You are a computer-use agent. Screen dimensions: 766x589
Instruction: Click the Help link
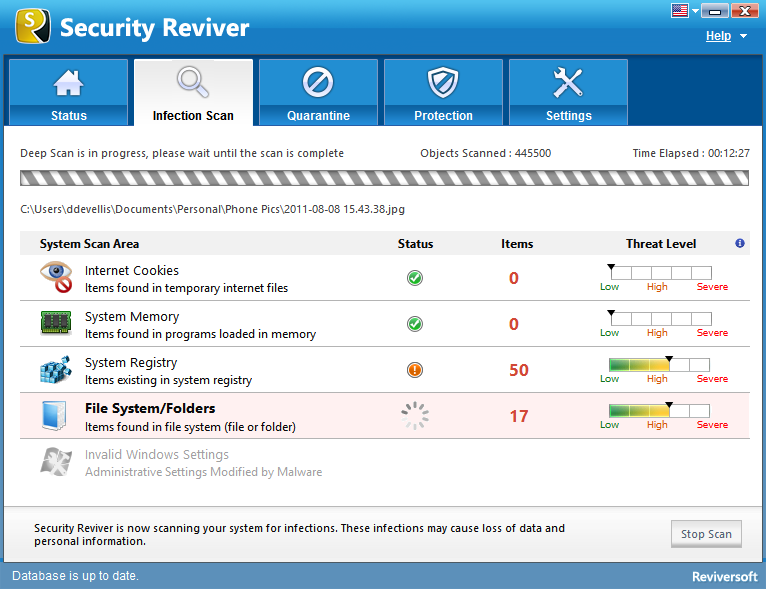coord(718,36)
